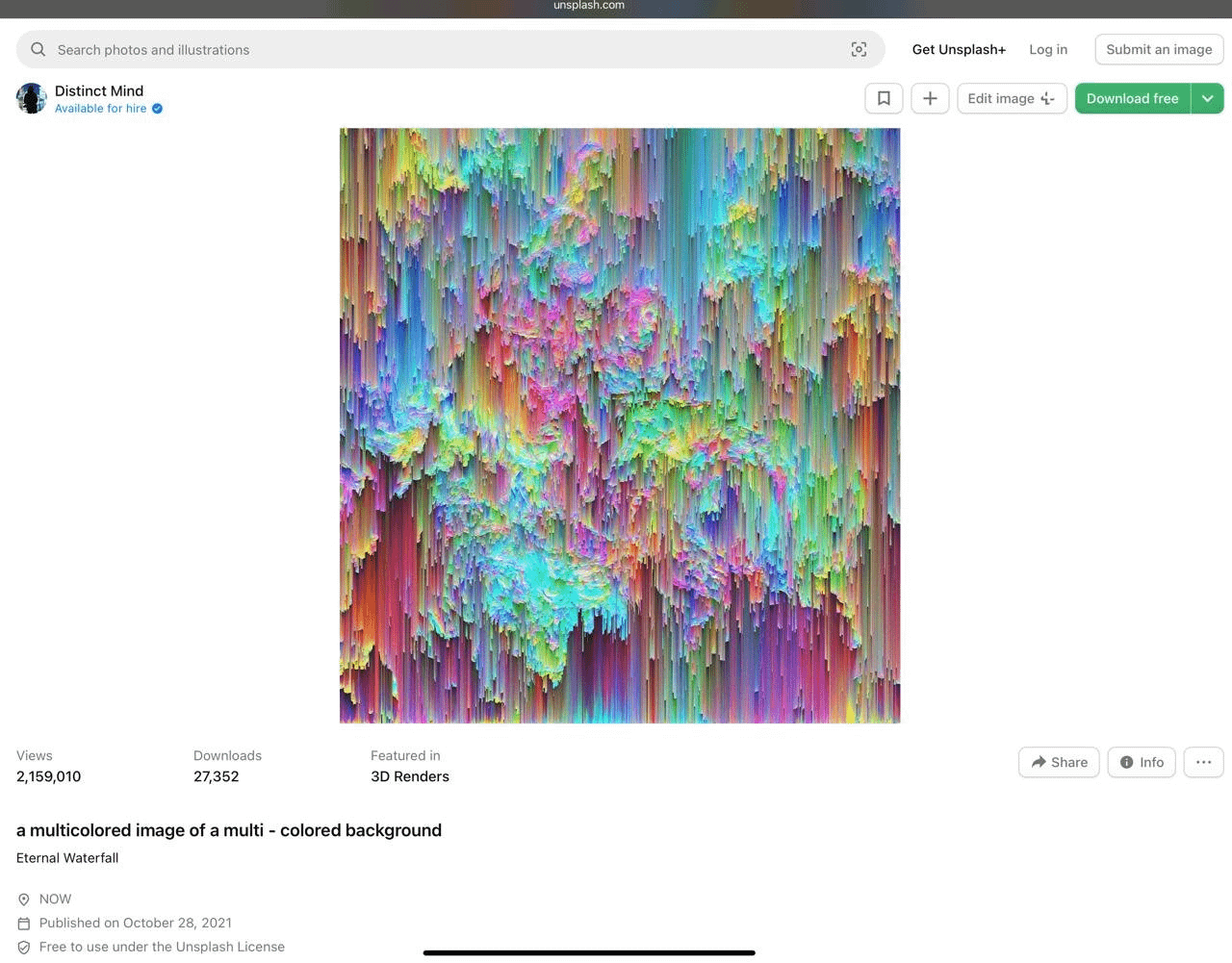The width and height of the screenshot is (1232, 963).
Task: Click the Downloads label
Action: (227, 755)
